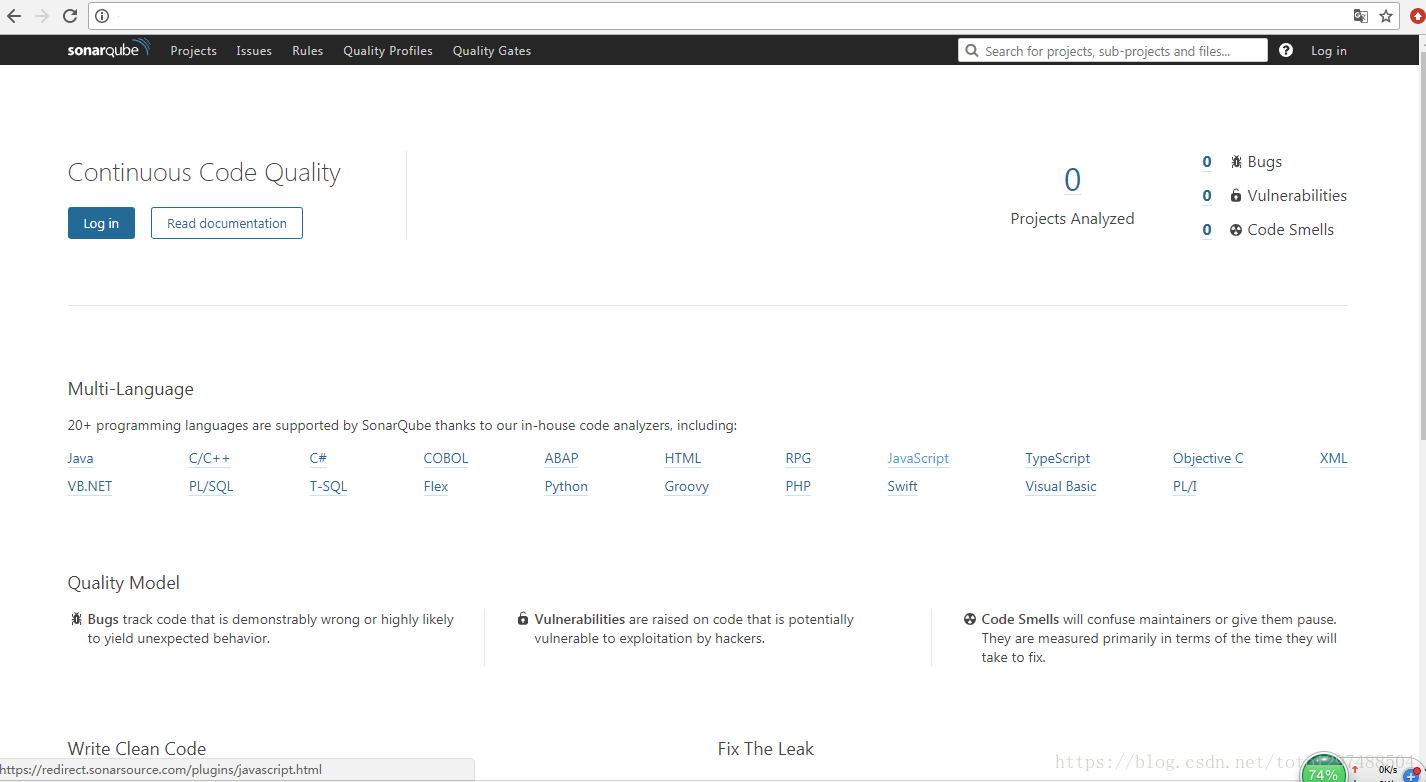This screenshot has width=1426, height=782.
Task: Open the Issues menu
Action: [x=254, y=51]
